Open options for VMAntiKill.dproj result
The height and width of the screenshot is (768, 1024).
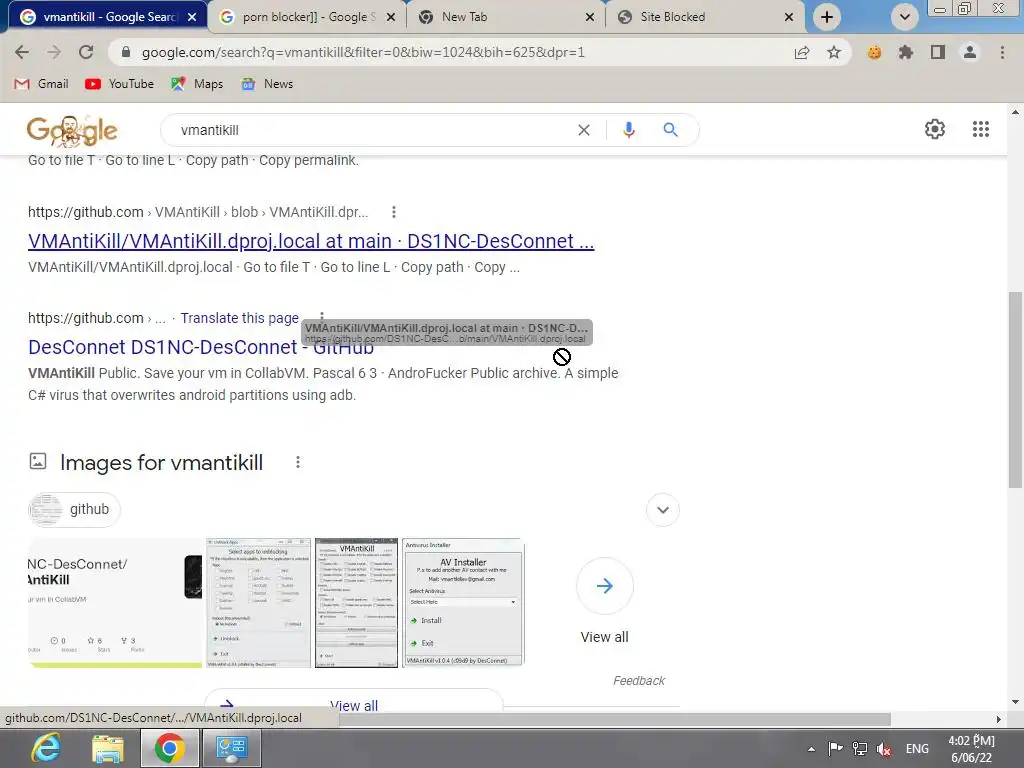pyautogui.click(x=393, y=212)
